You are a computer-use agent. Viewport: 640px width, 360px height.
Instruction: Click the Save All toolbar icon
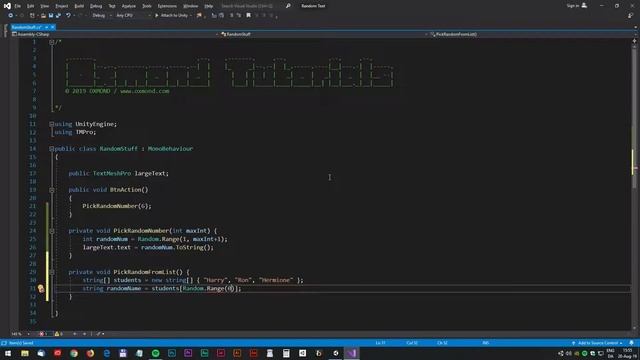[58, 16]
